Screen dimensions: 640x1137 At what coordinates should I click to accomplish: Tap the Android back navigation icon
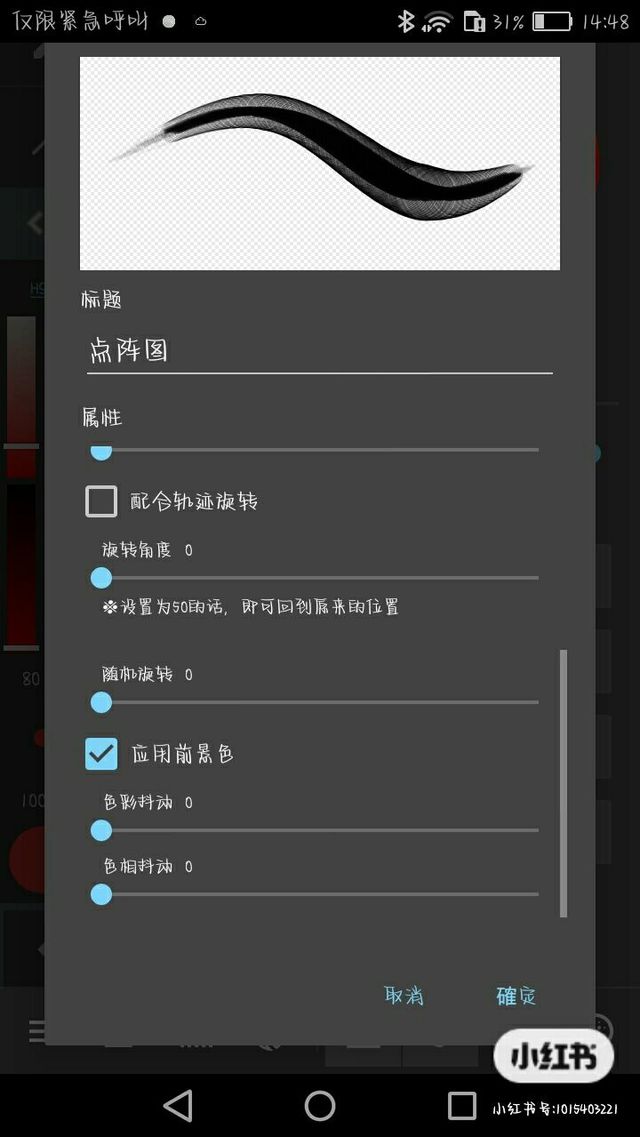point(178,1106)
